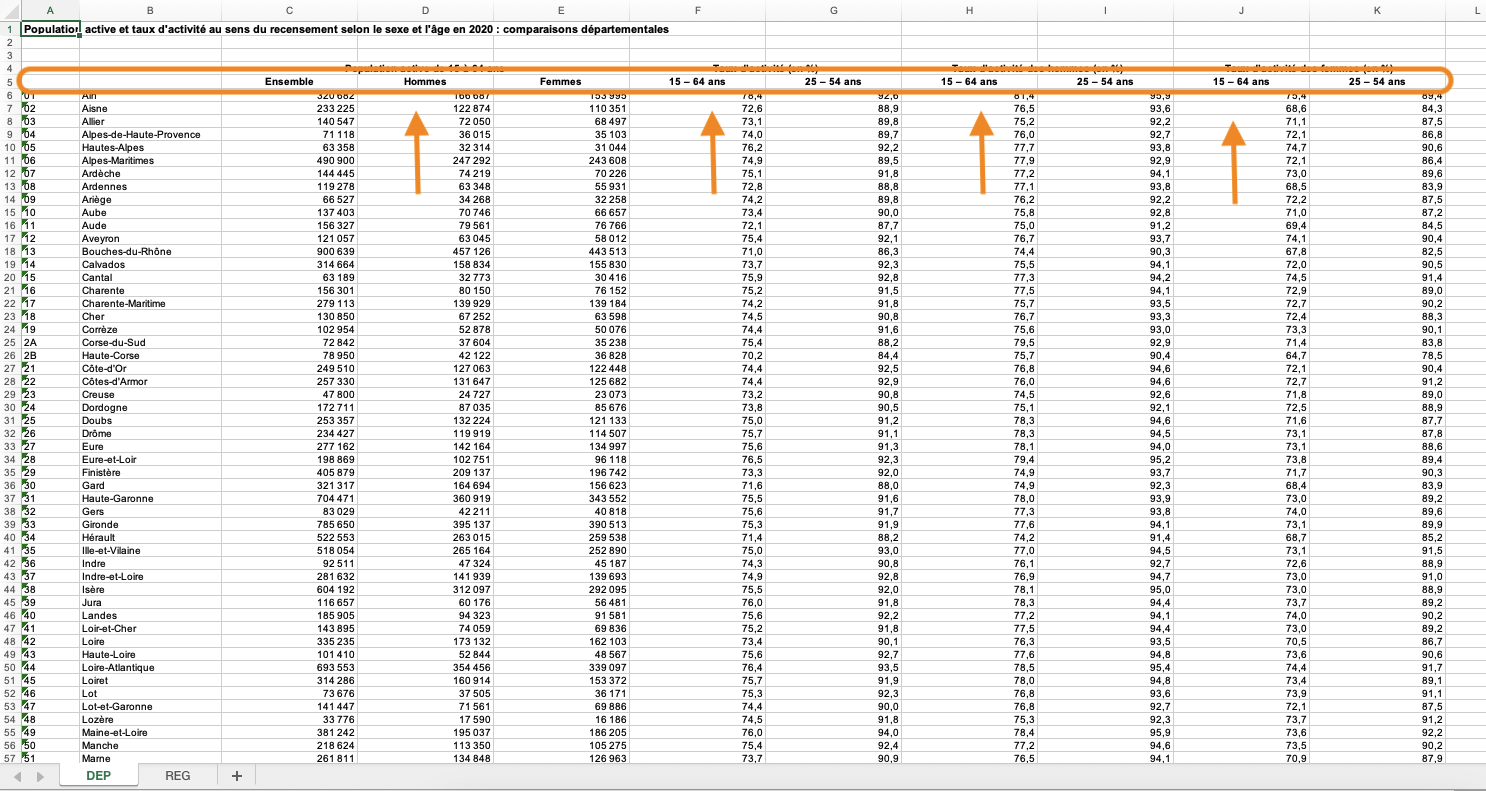The height and width of the screenshot is (791, 1486).
Task: Click the fill handle on cell A1
Action: [79, 36]
